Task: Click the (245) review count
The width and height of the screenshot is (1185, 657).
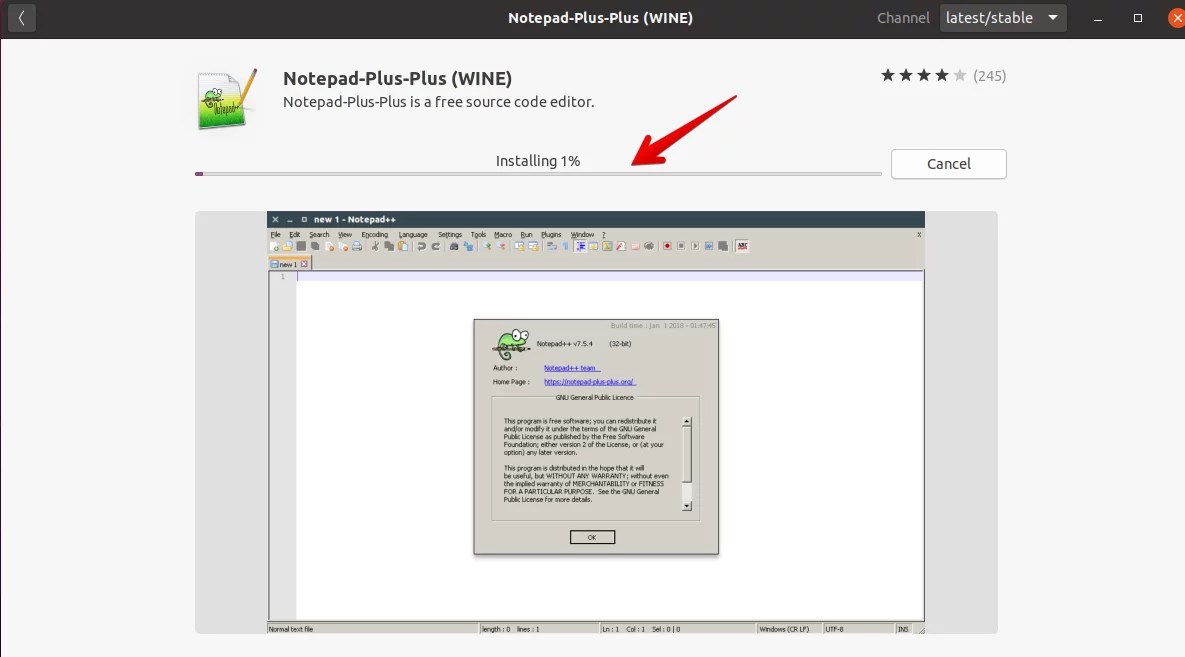Action: click(x=989, y=76)
